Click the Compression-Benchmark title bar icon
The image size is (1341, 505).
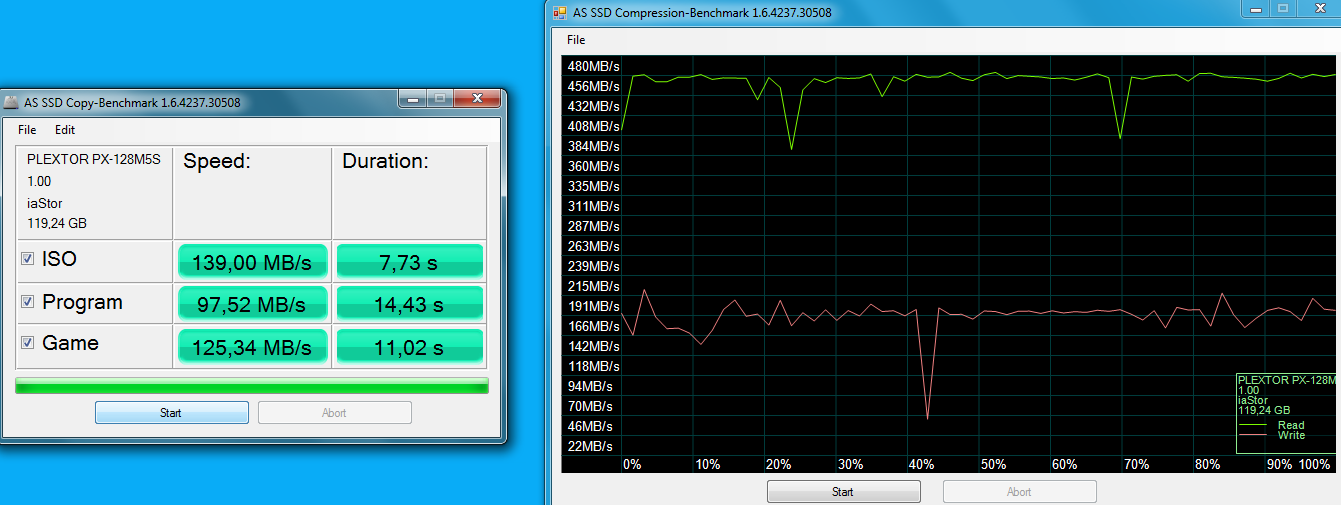coord(560,13)
